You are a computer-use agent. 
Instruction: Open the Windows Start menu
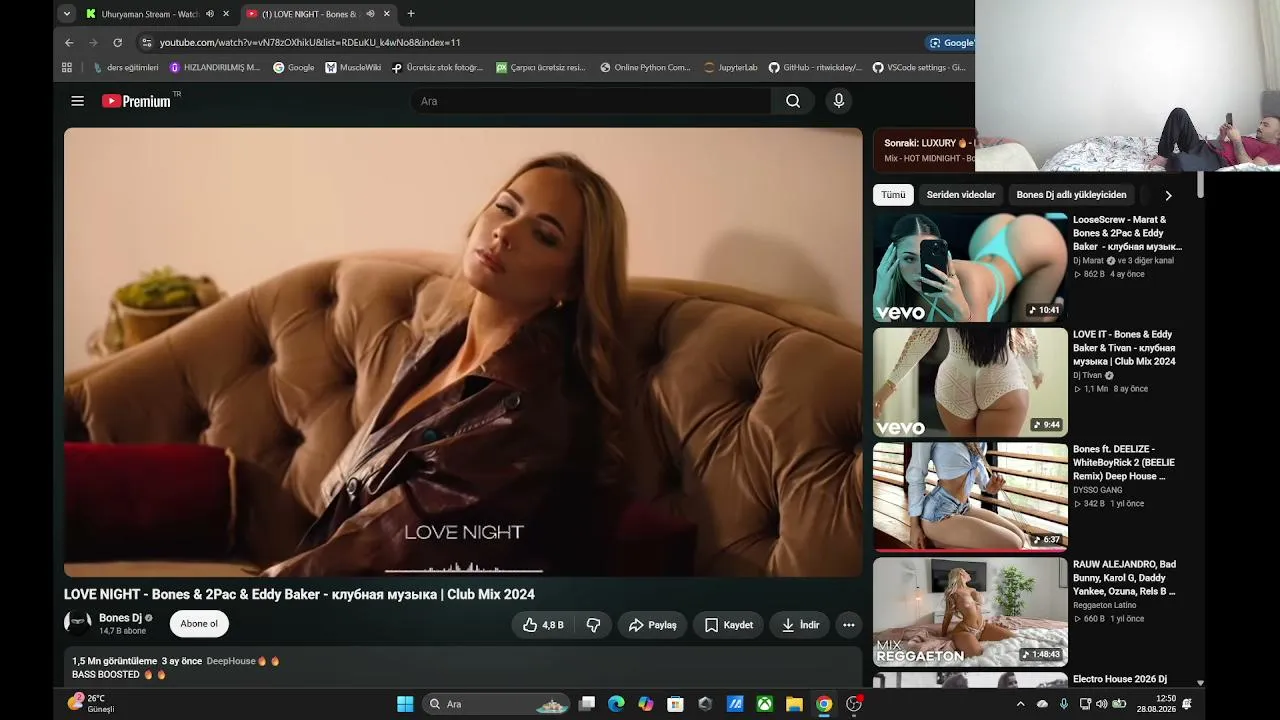pyautogui.click(x=405, y=704)
